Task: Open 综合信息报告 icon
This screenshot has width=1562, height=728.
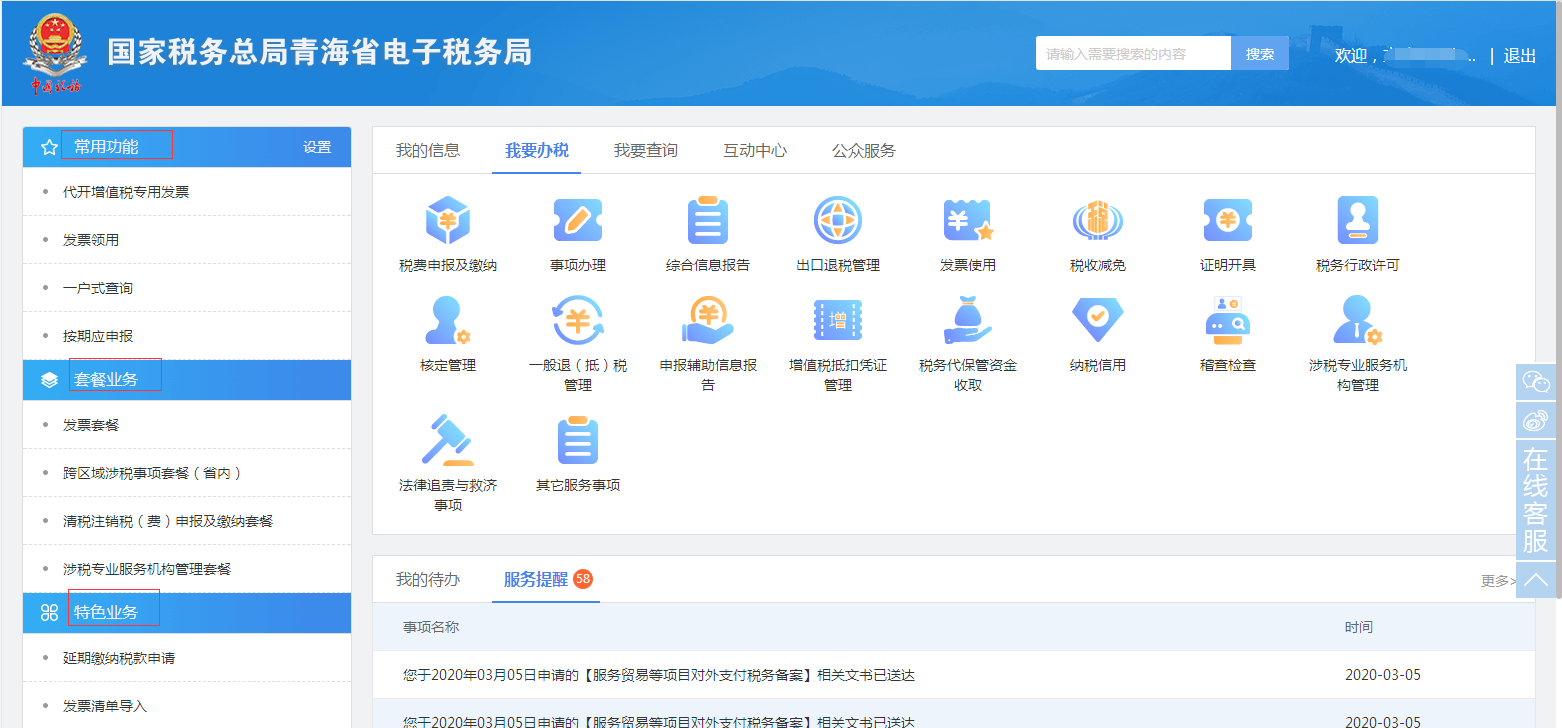Action: click(707, 221)
